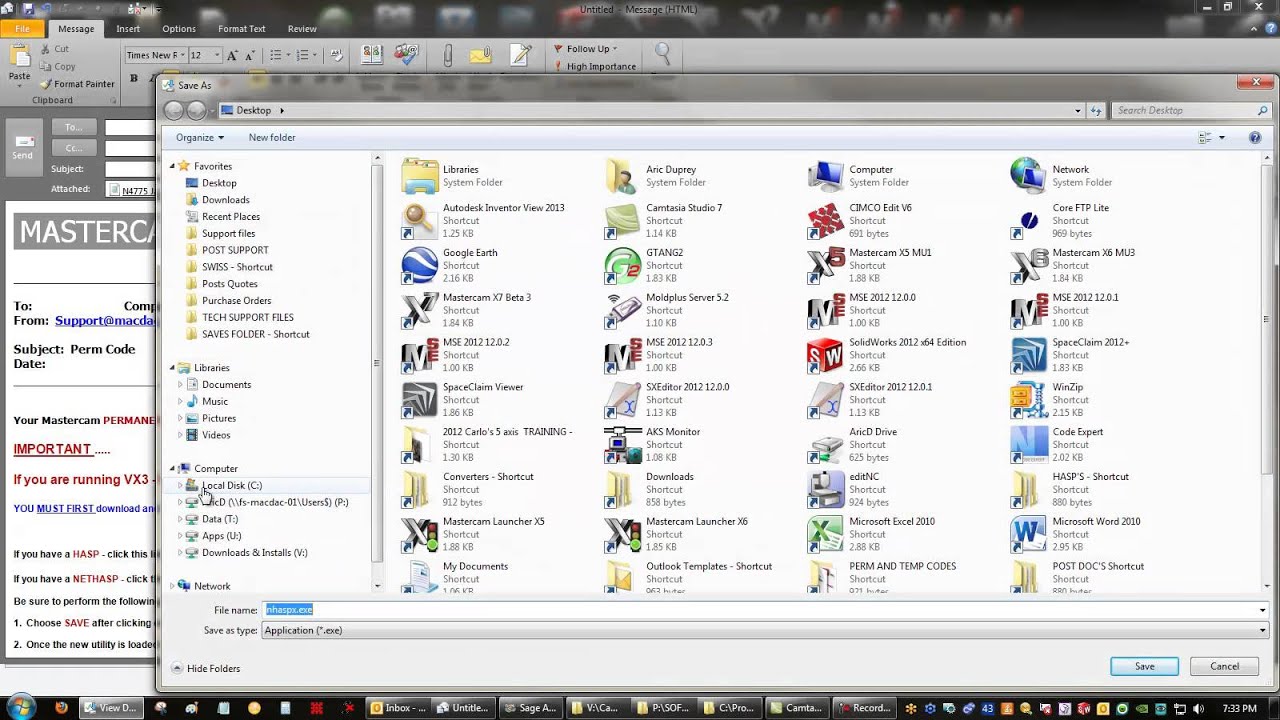Collapse the Libraries tree group
The image size is (1280, 720).
click(x=172, y=367)
